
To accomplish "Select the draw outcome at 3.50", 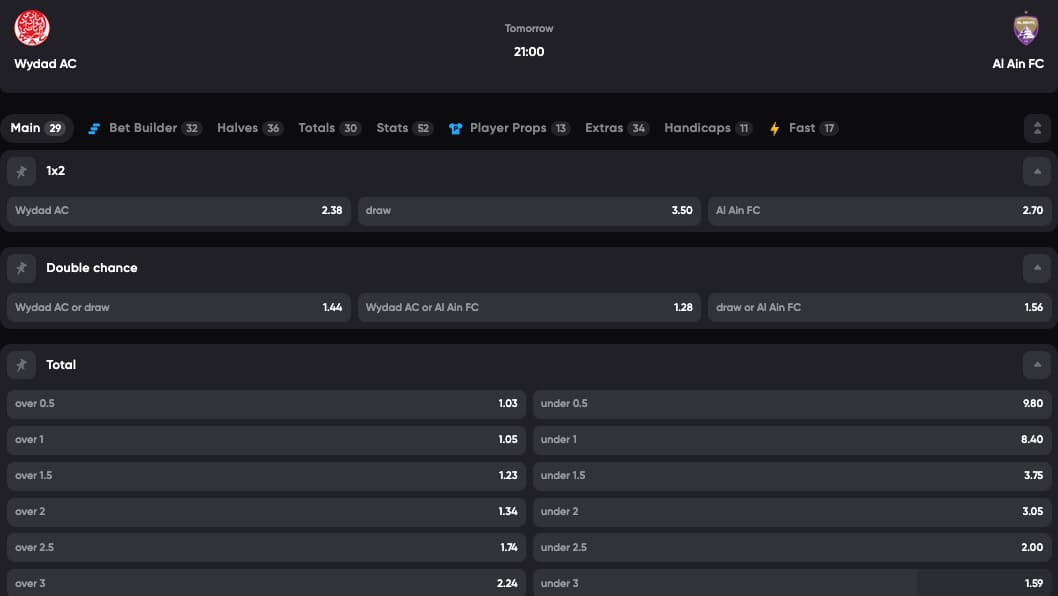I will (x=529, y=211).
